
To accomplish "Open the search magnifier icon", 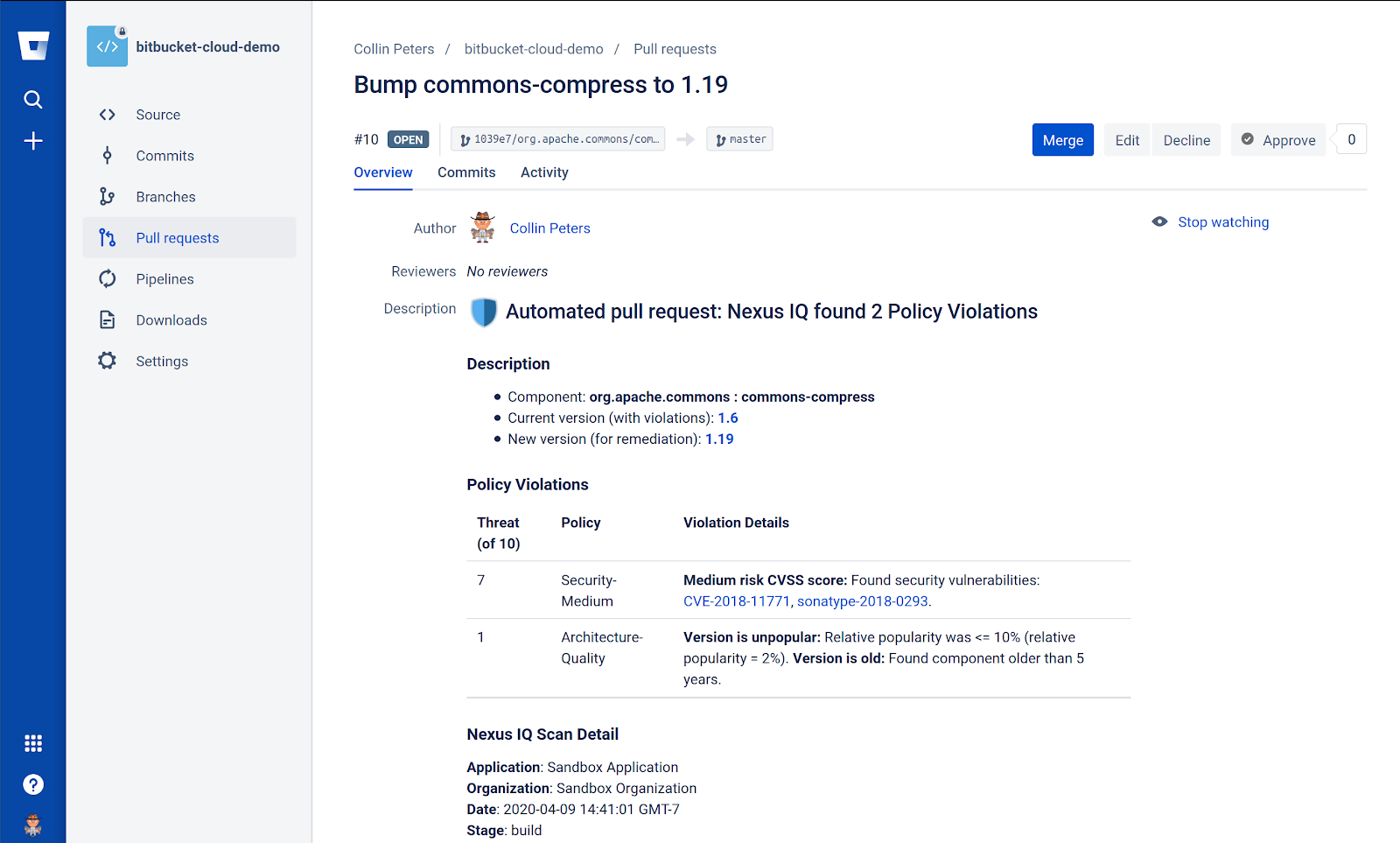I will pos(32,99).
